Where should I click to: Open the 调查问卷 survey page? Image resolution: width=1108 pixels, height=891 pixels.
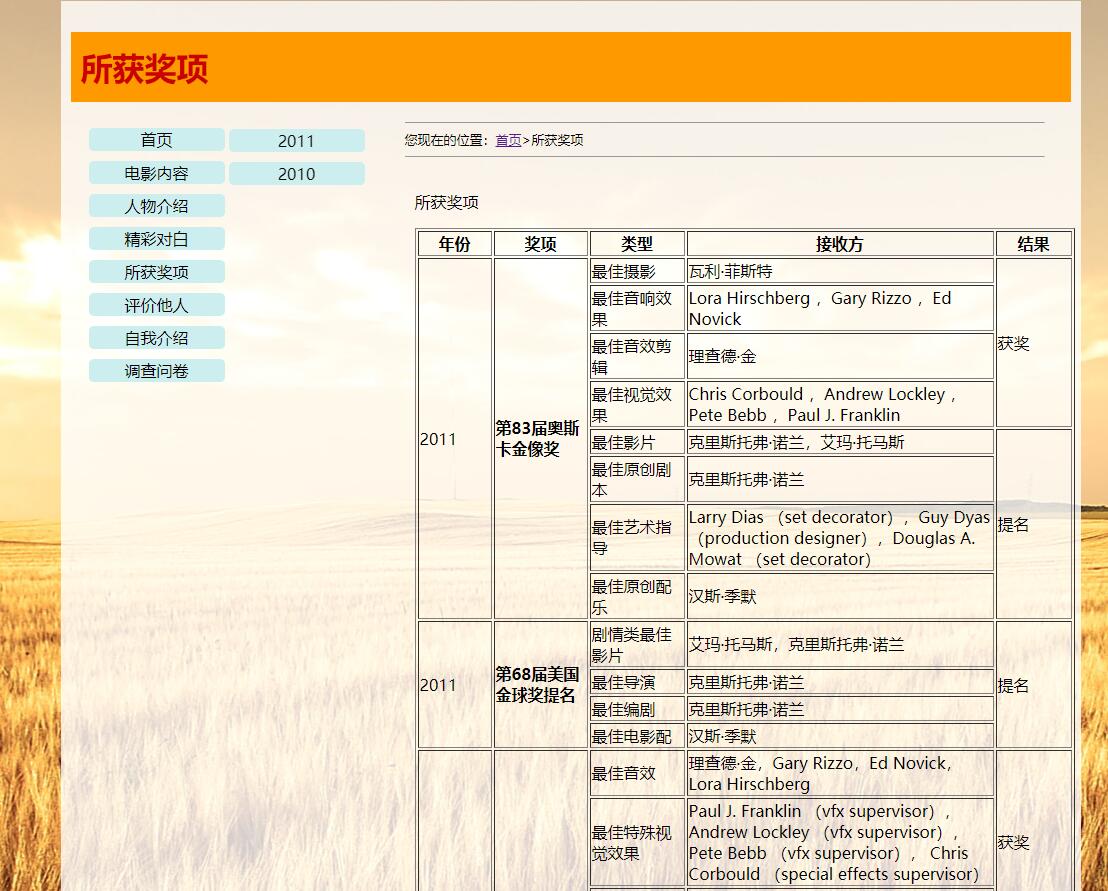[156, 371]
